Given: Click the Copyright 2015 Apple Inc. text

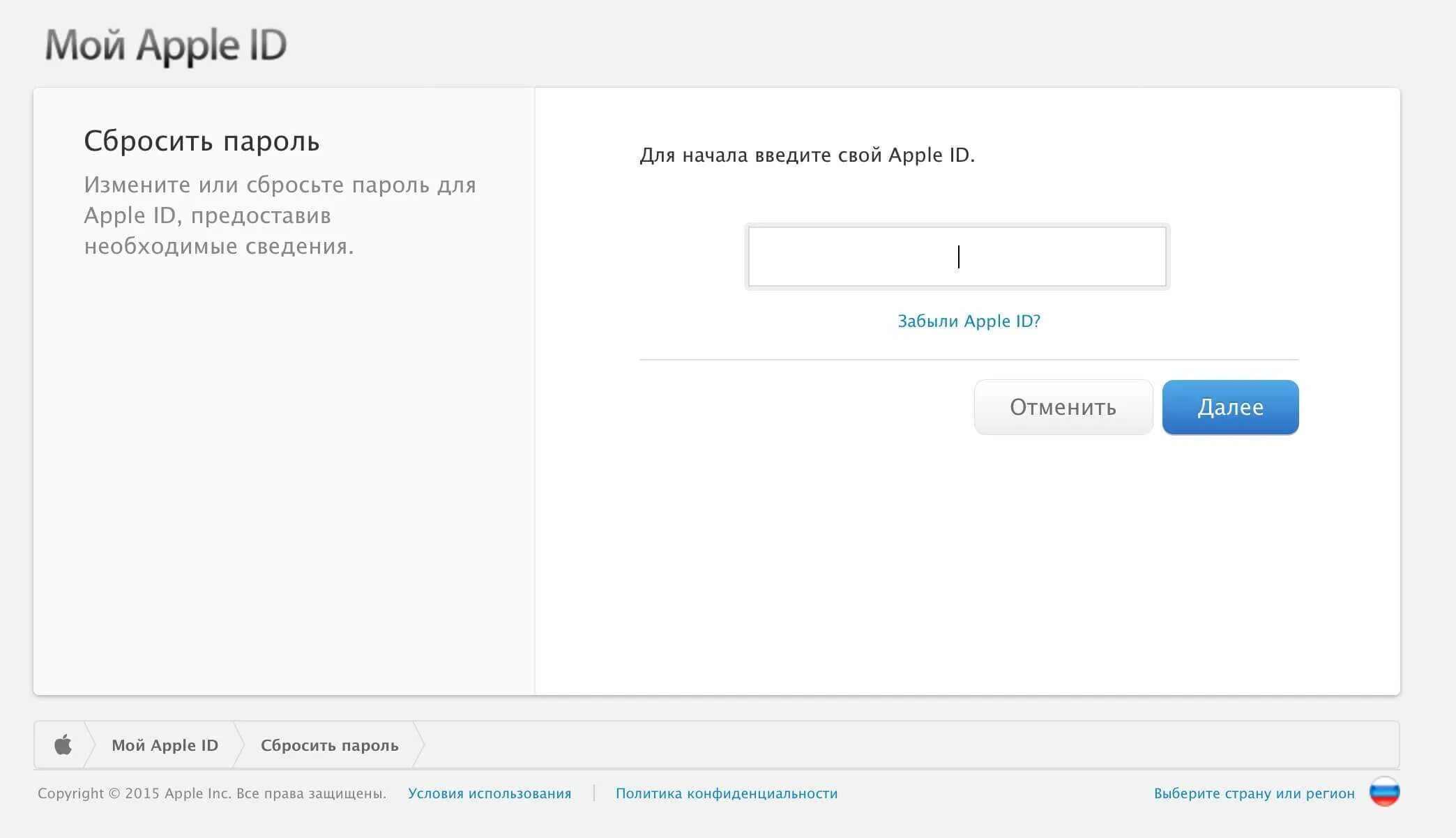Looking at the screenshot, I should click(x=211, y=793).
